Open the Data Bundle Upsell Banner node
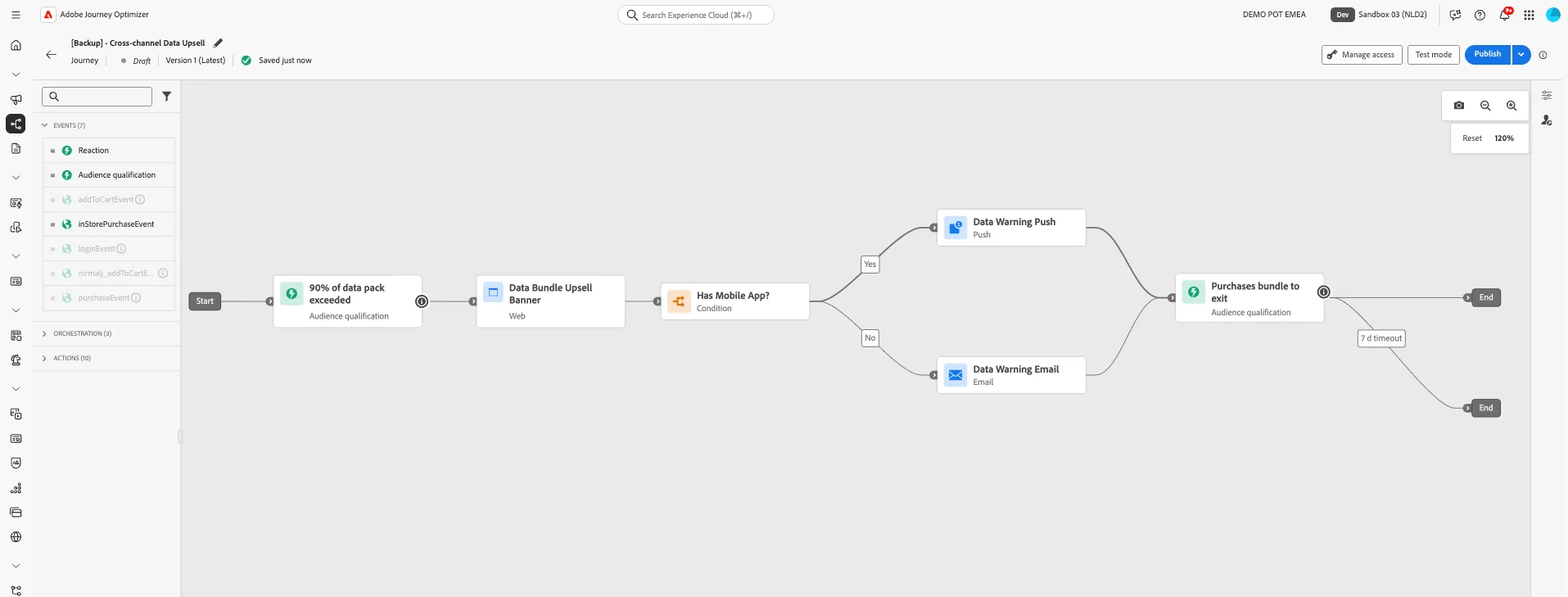 (551, 301)
